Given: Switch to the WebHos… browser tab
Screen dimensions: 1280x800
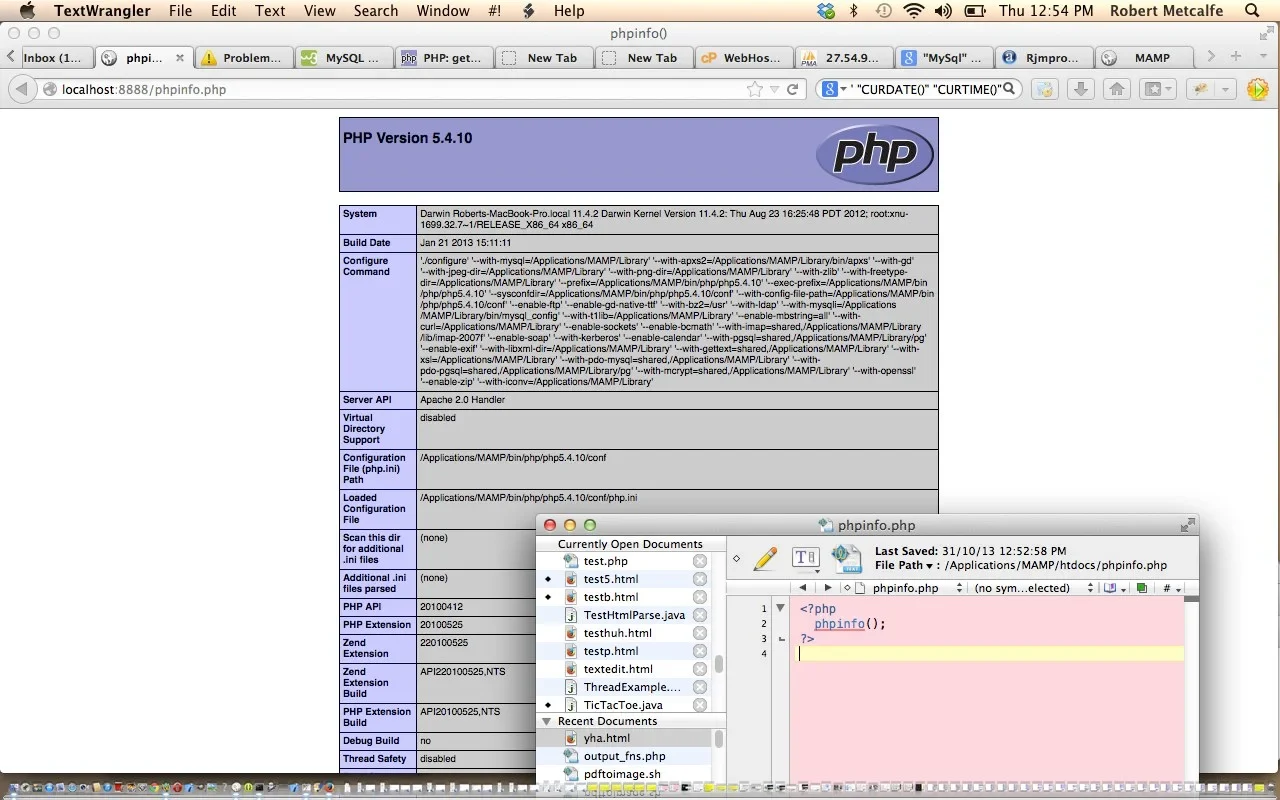Looking at the screenshot, I should (x=744, y=58).
